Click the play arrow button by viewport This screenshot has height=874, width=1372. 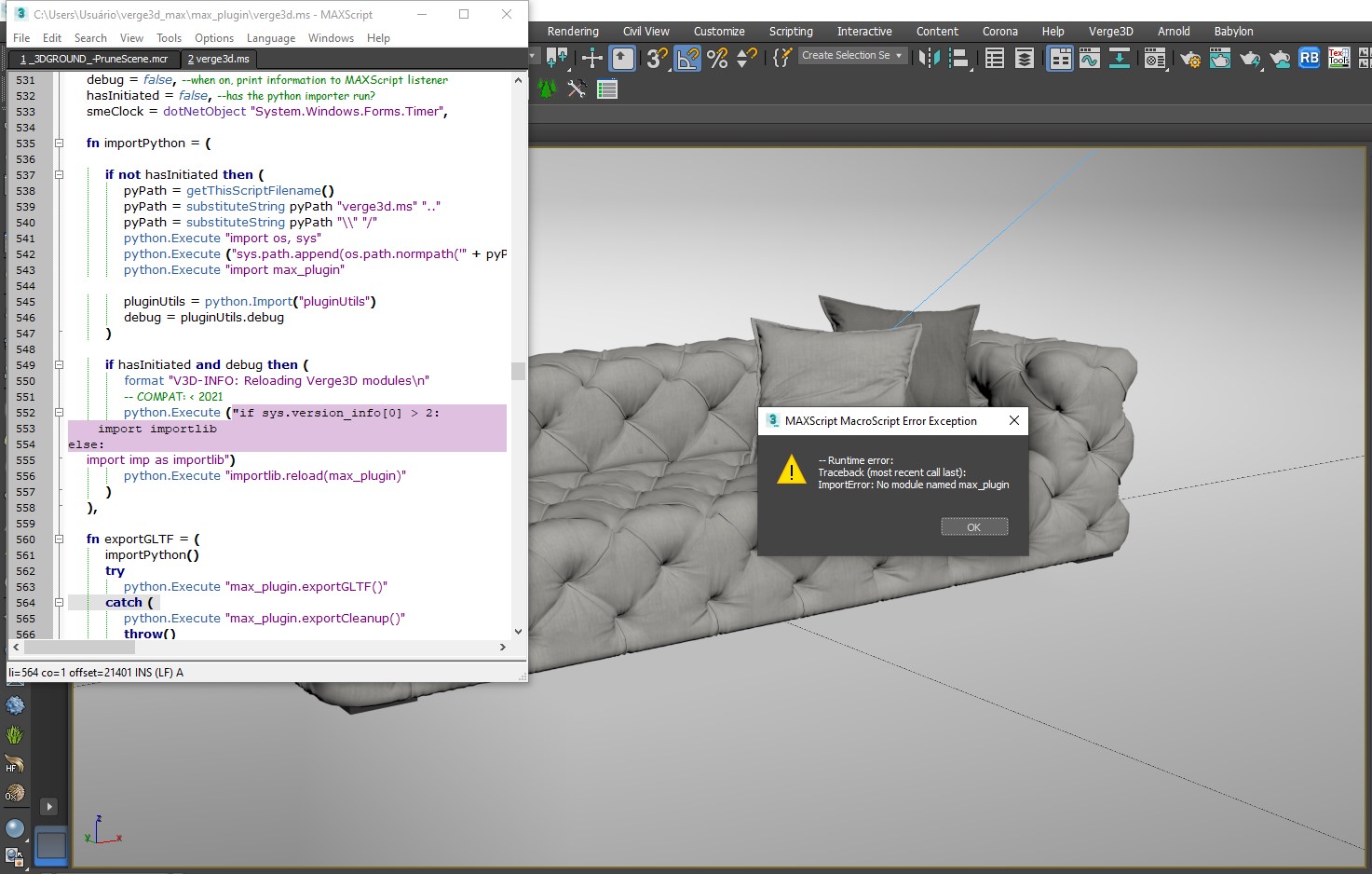point(49,807)
